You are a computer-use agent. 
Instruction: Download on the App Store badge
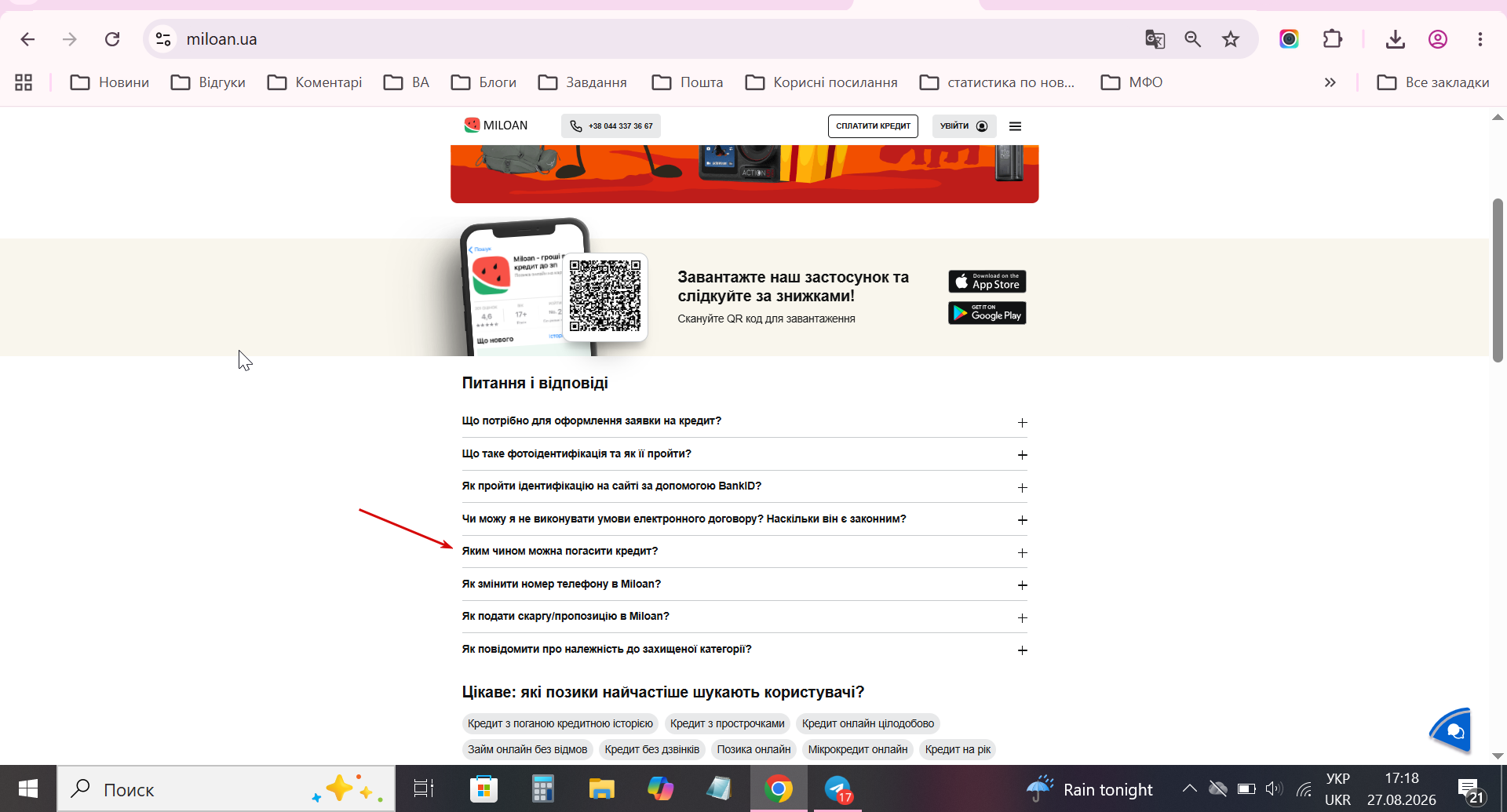(987, 282)
